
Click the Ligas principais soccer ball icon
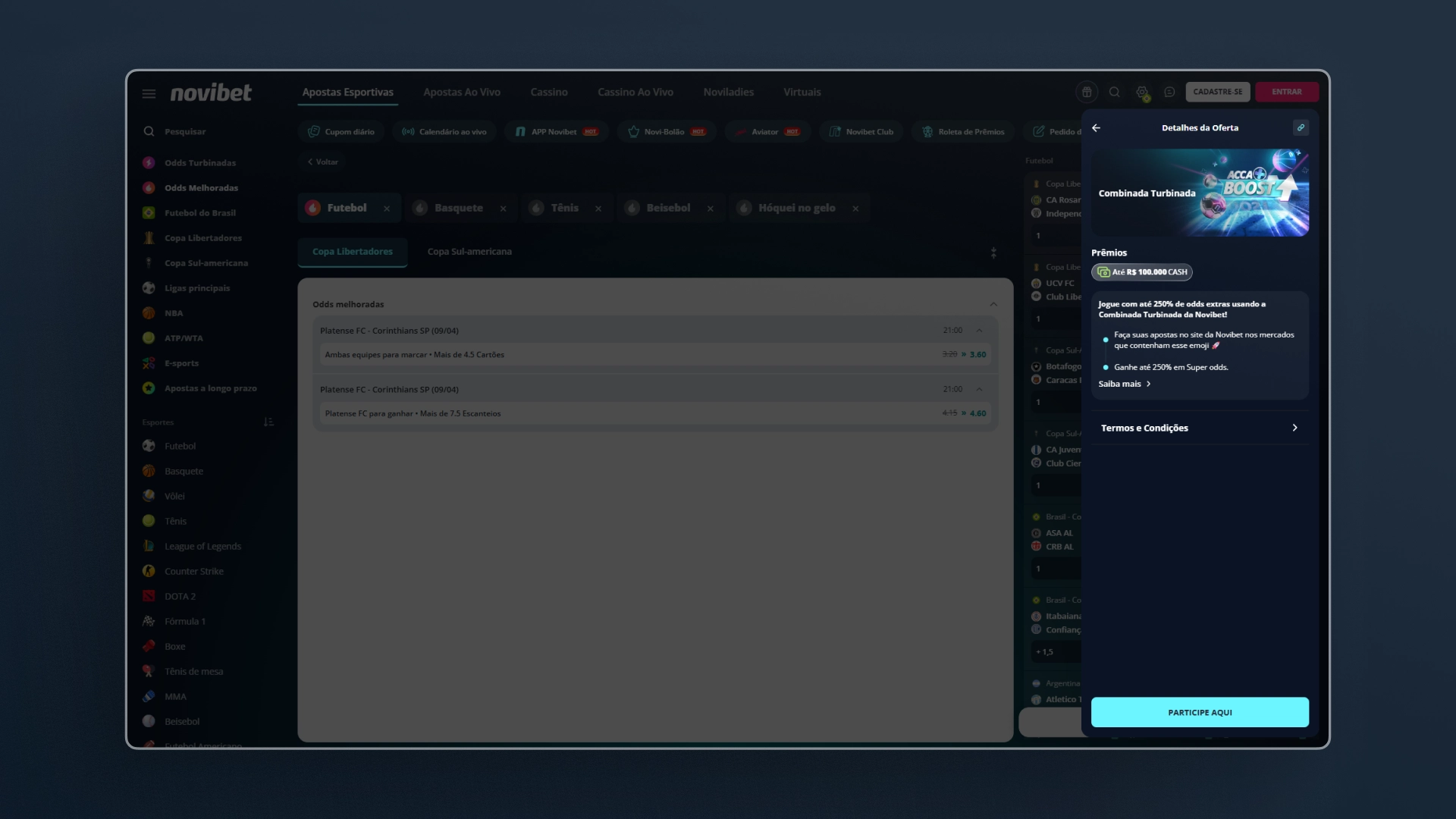tap(149, 288)
